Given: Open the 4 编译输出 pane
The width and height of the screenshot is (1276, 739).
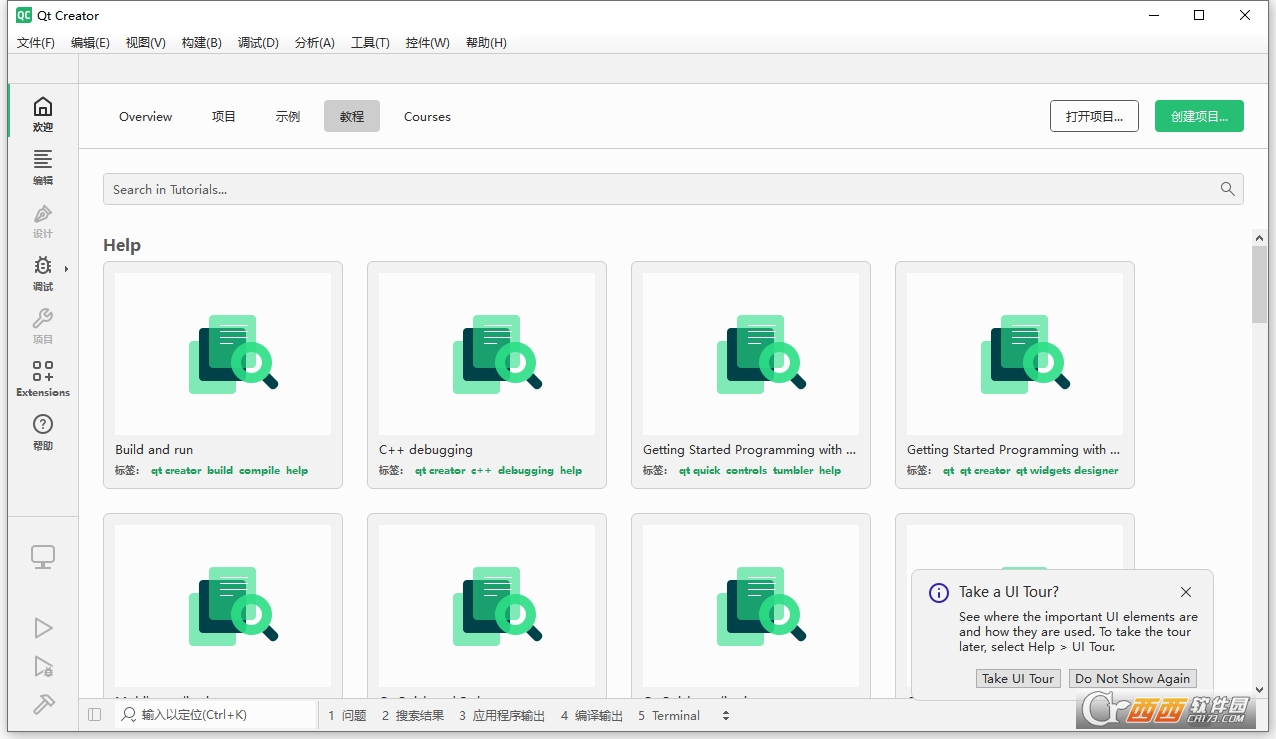Looking at the screenshot, I should pyautogui.click(x=592, y=715).
